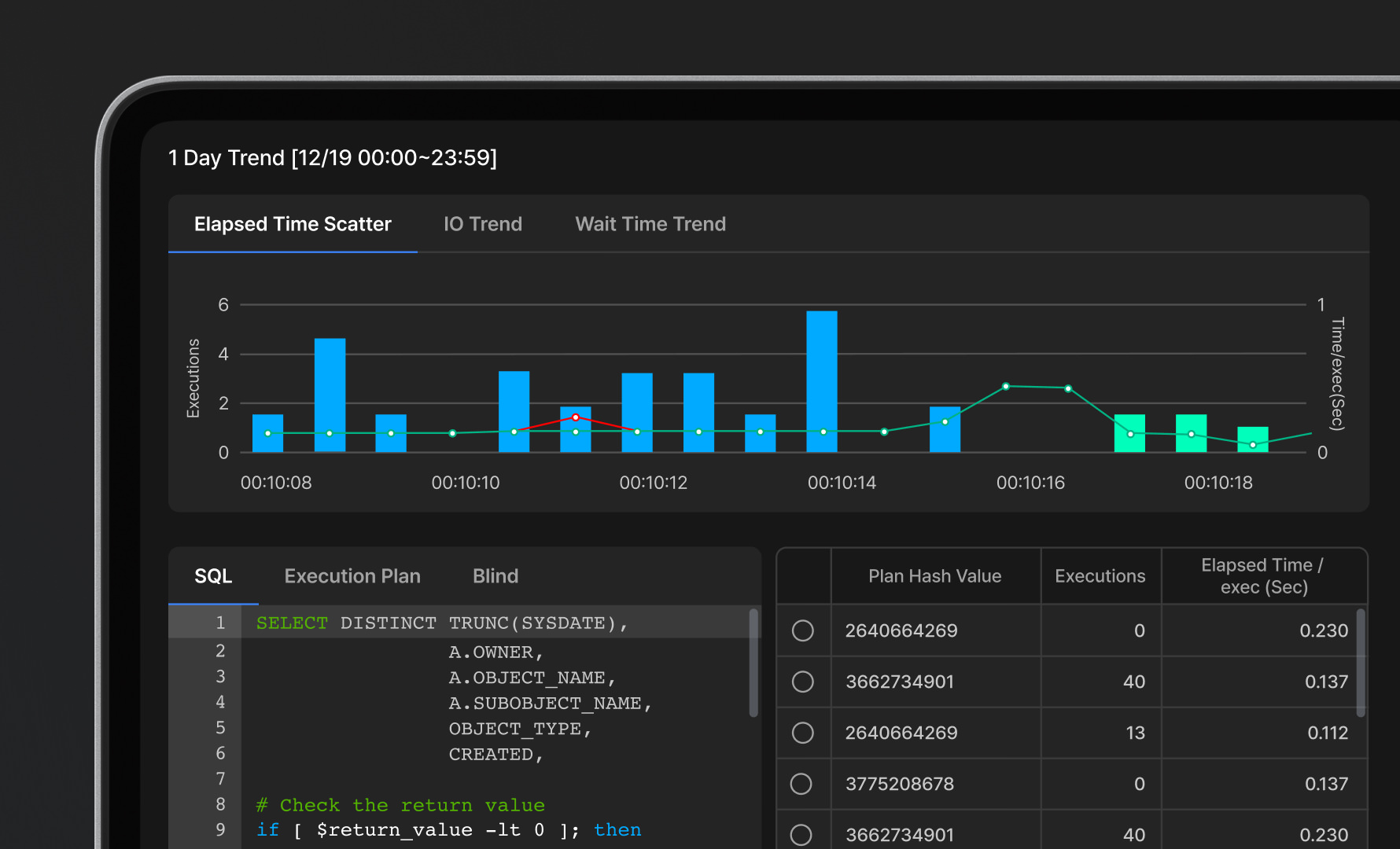Viewport: 1400px width, 849px height.
Task: Select the Elapsed Time Scatter tab
Action: (x=293, y=224)
